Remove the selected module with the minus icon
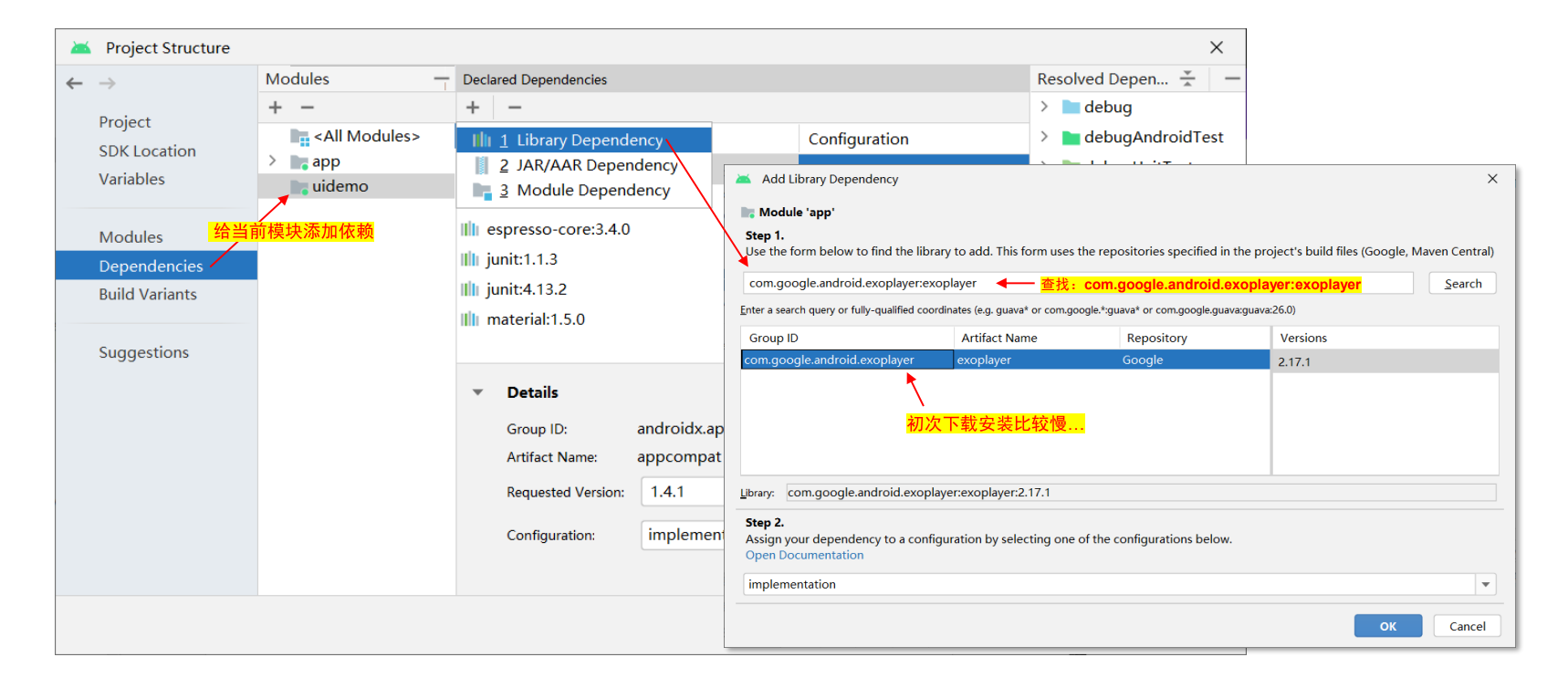The width and height of the screenshot is (1568, 678). click(x=308, y=108)
